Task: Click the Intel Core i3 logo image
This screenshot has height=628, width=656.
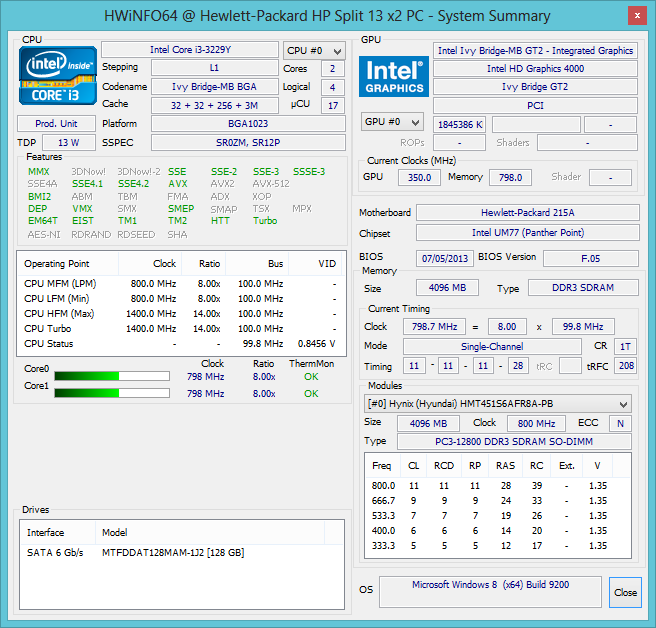Action: coord(58,75)
